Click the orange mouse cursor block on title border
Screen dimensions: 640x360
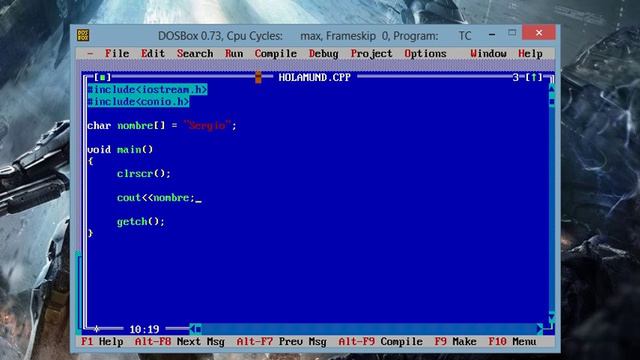(x=258, y=77)
